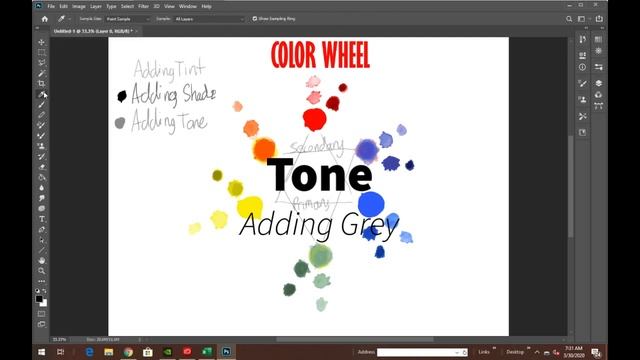
Task: Select the Lasso tool
Action: 42,63
